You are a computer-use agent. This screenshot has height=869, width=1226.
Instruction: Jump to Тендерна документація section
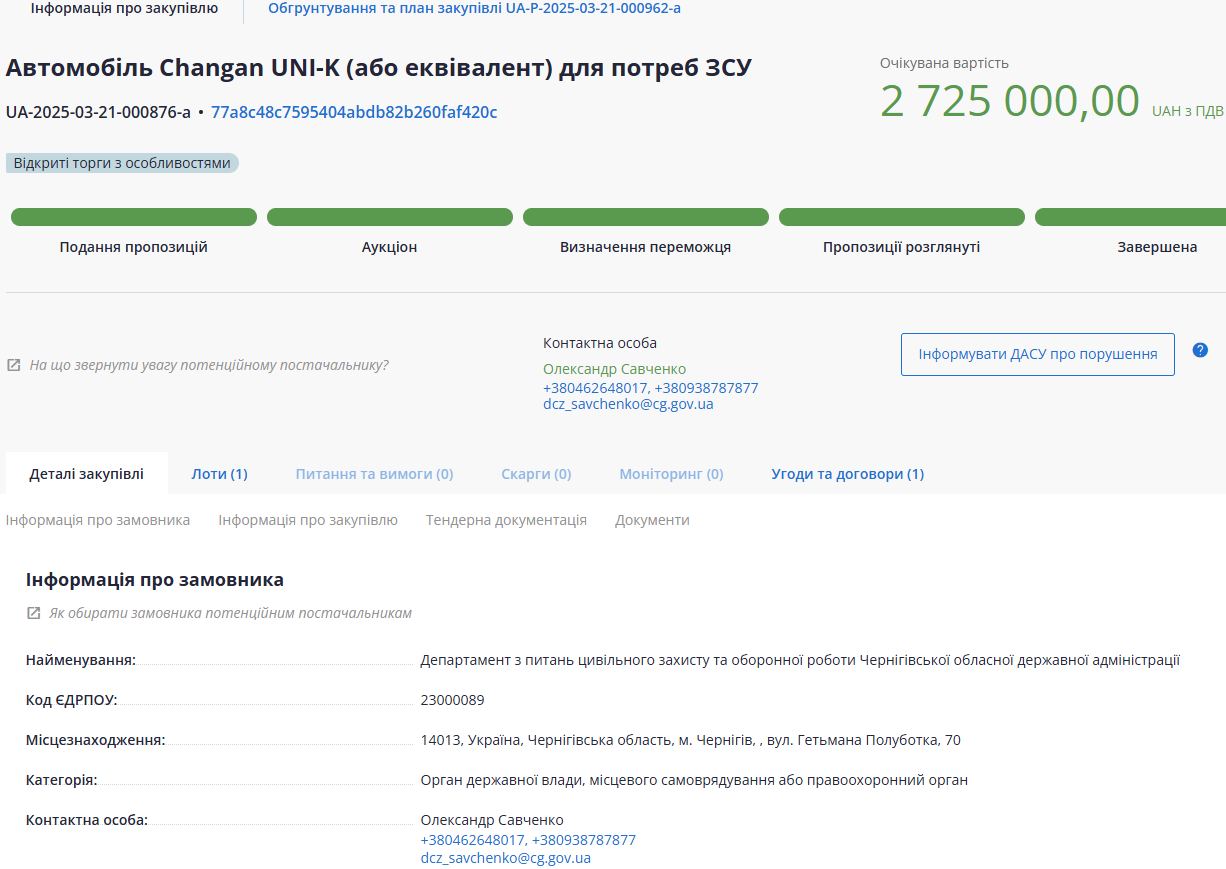506,520
